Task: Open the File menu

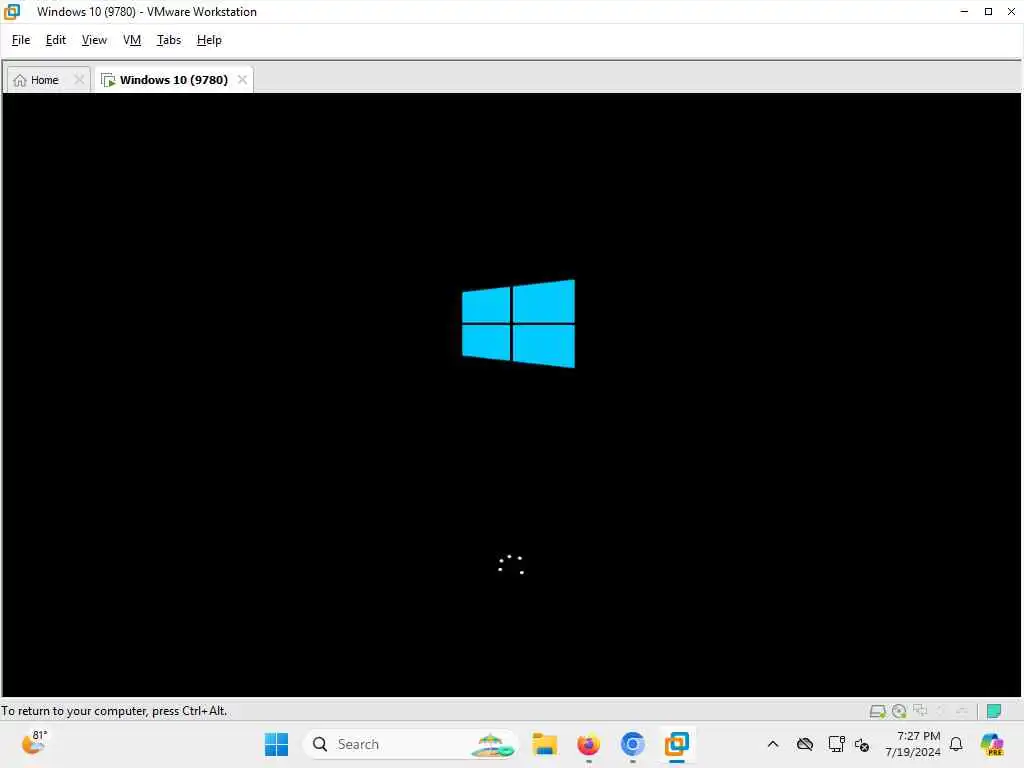Action: [x=21, y=40]
